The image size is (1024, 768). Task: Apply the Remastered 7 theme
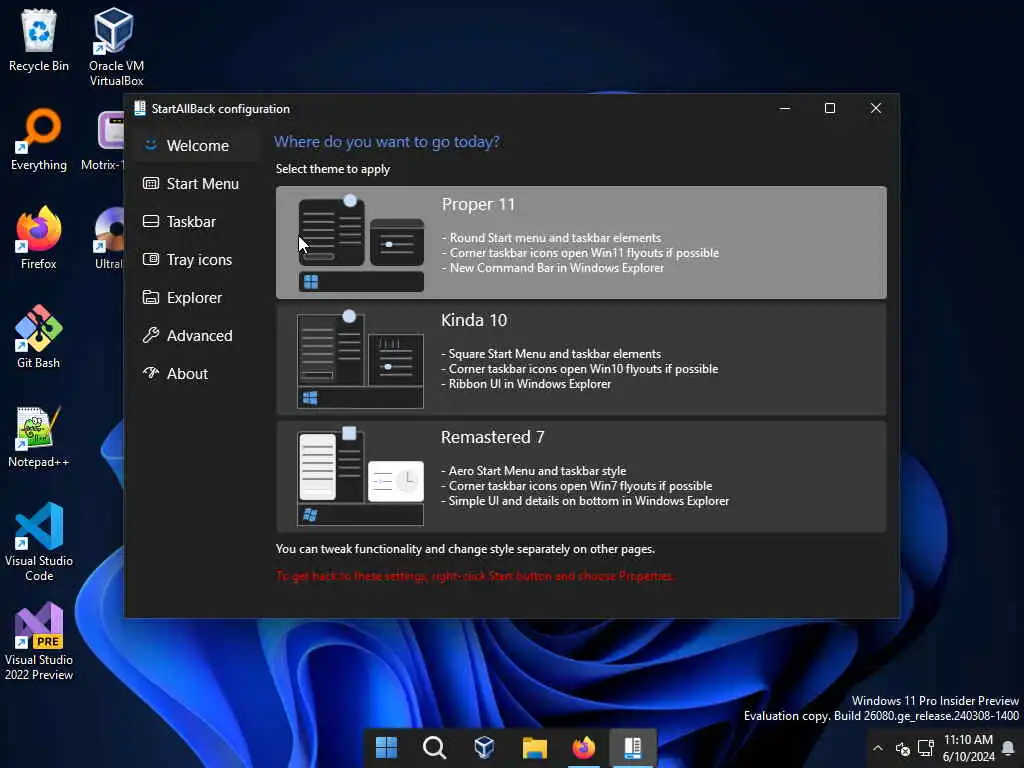tap(581, 476)
